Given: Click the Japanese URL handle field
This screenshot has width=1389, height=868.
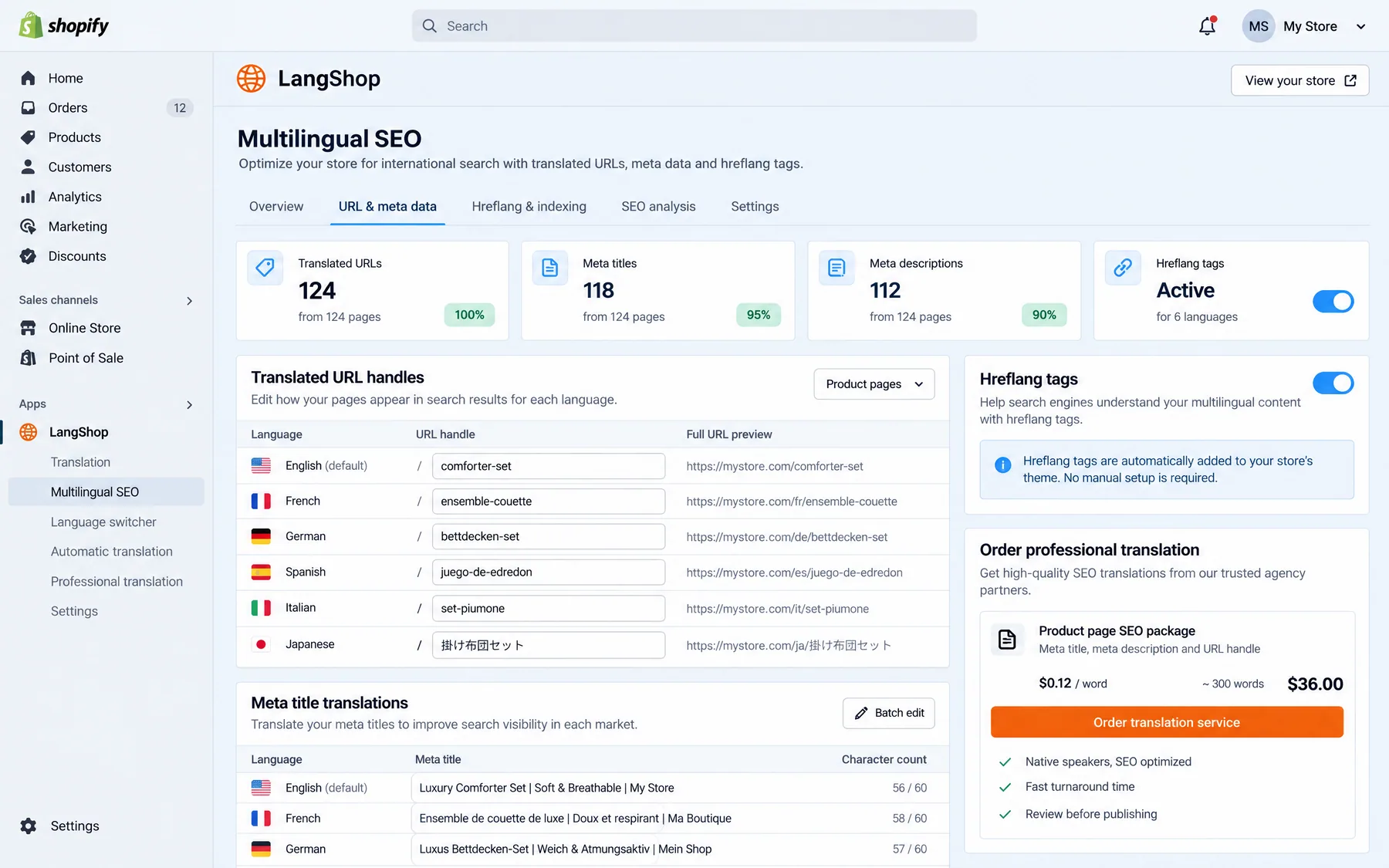Looking at the screenshot, I should coord(548,645).
